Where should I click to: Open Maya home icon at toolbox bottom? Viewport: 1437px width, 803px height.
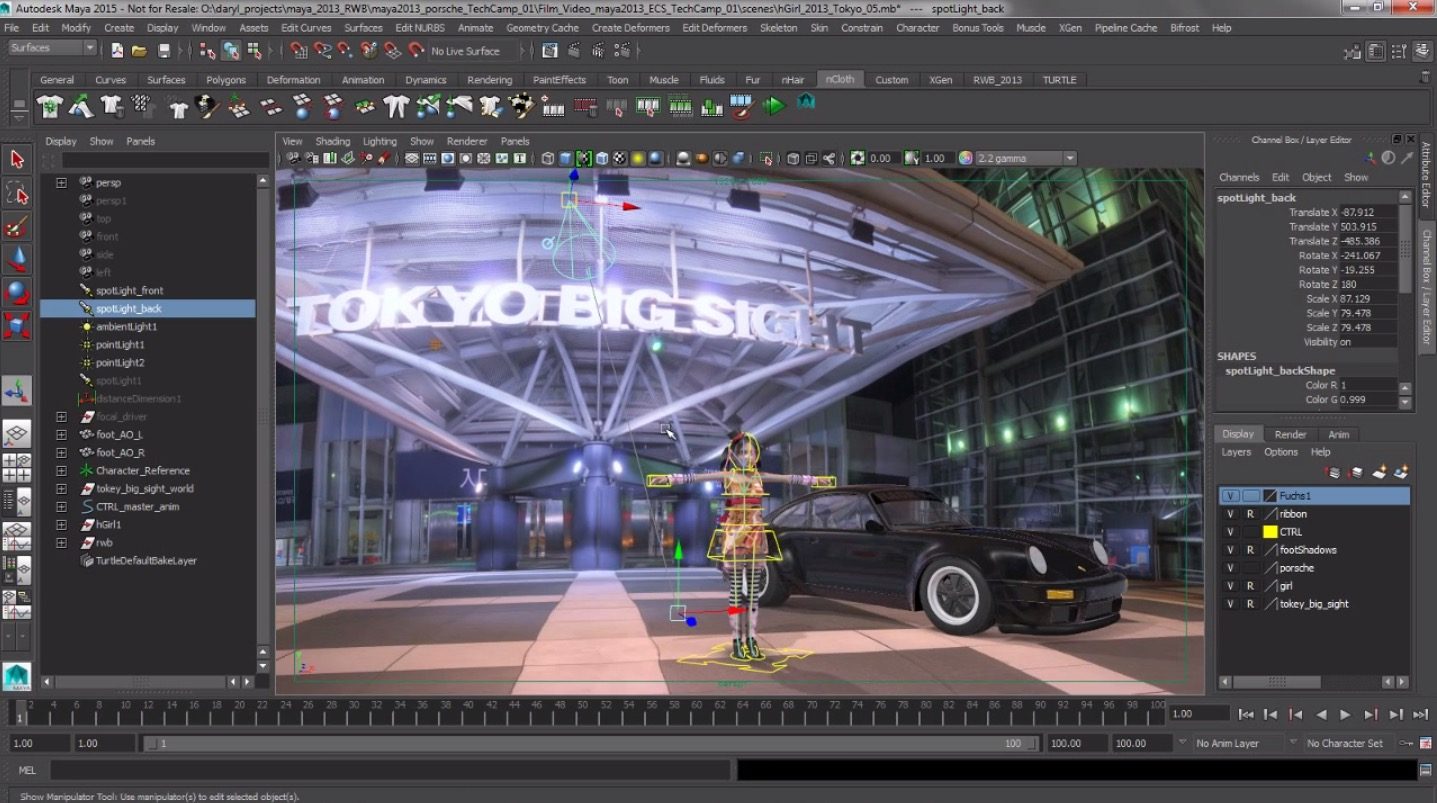[x=17, y=676]
